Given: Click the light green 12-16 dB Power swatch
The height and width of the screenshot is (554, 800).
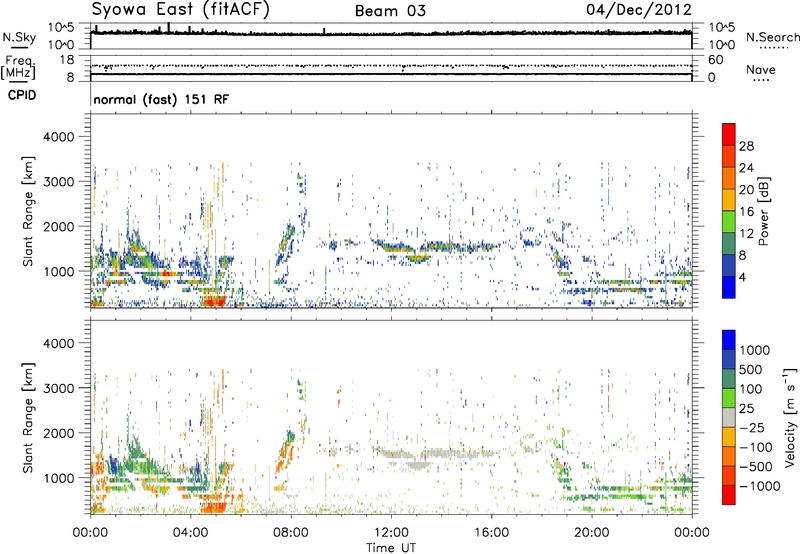Looking at the screenshot, I should click(x=729, y=221).
